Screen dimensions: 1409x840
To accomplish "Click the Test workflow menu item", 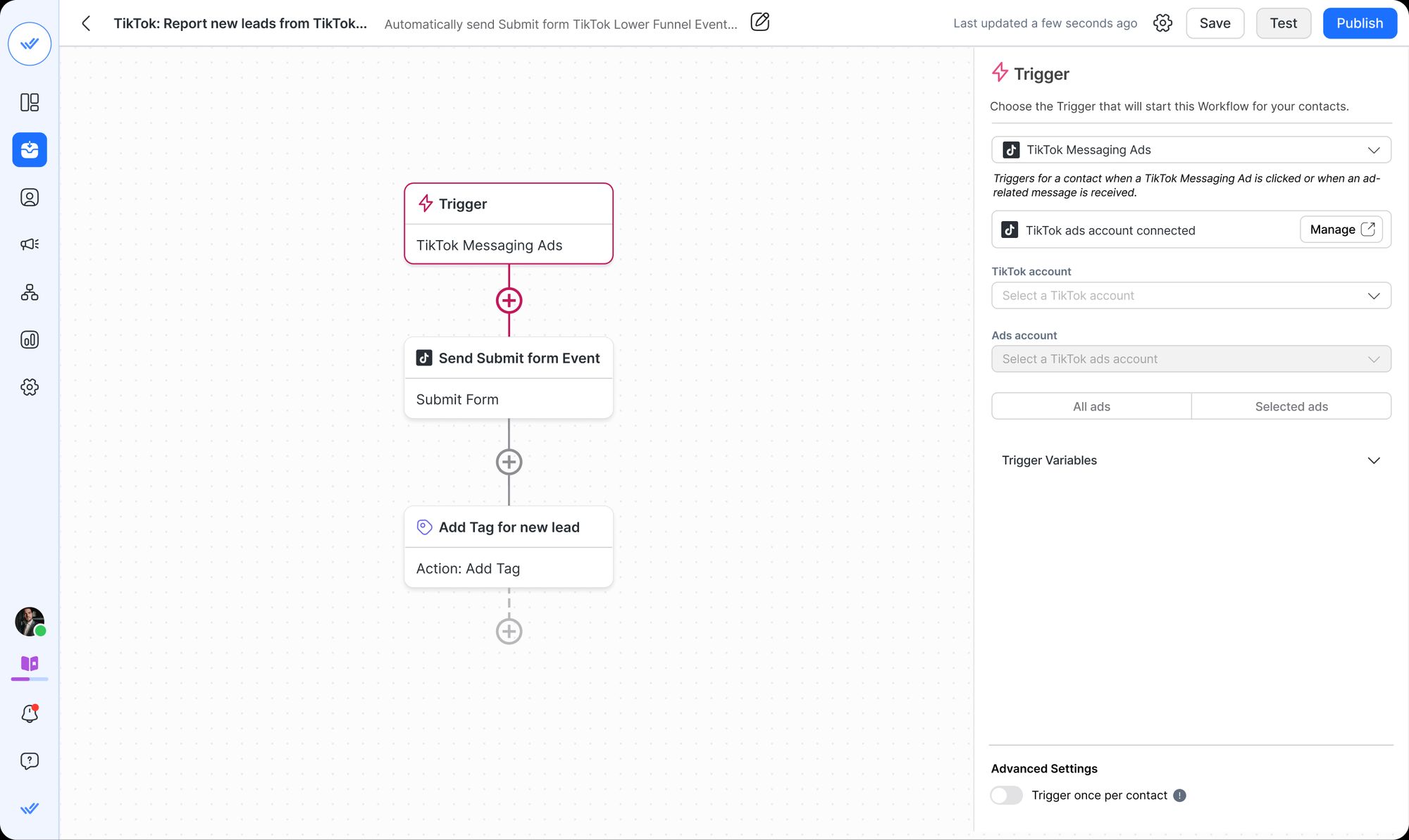I will [1284, 23].
